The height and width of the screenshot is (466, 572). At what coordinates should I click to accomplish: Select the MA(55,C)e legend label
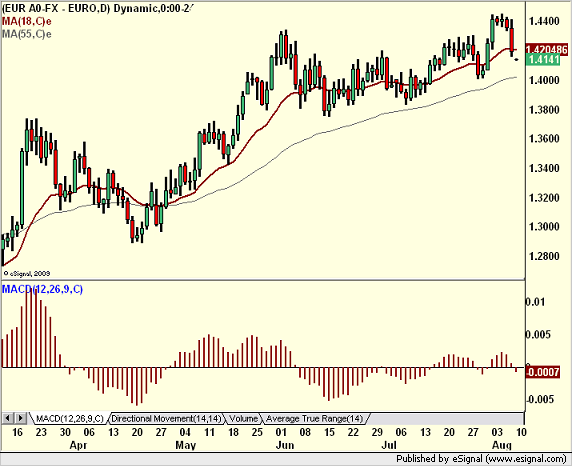coord(26,34)
